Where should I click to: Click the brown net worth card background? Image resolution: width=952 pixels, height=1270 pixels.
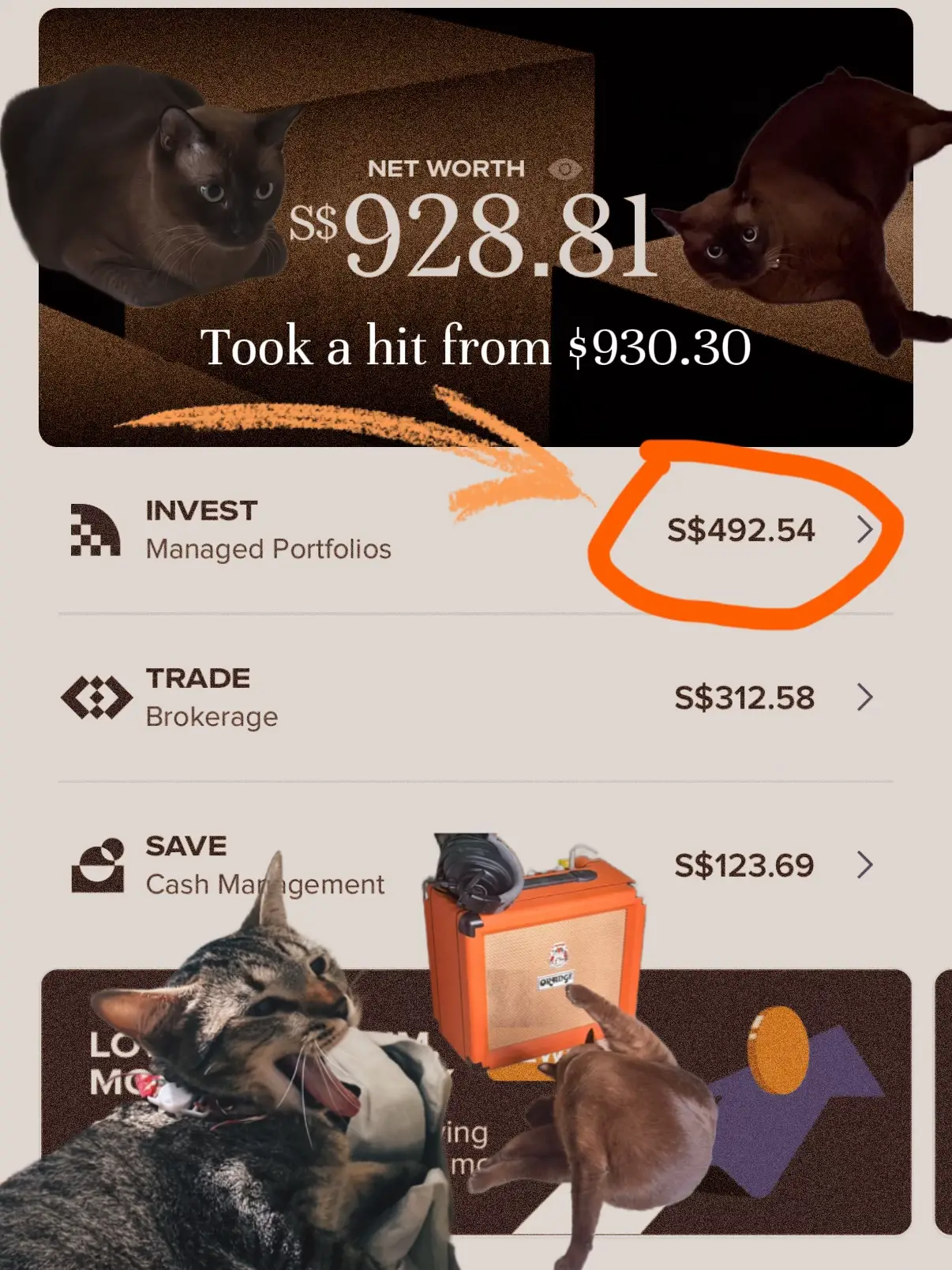pos(476,227)
